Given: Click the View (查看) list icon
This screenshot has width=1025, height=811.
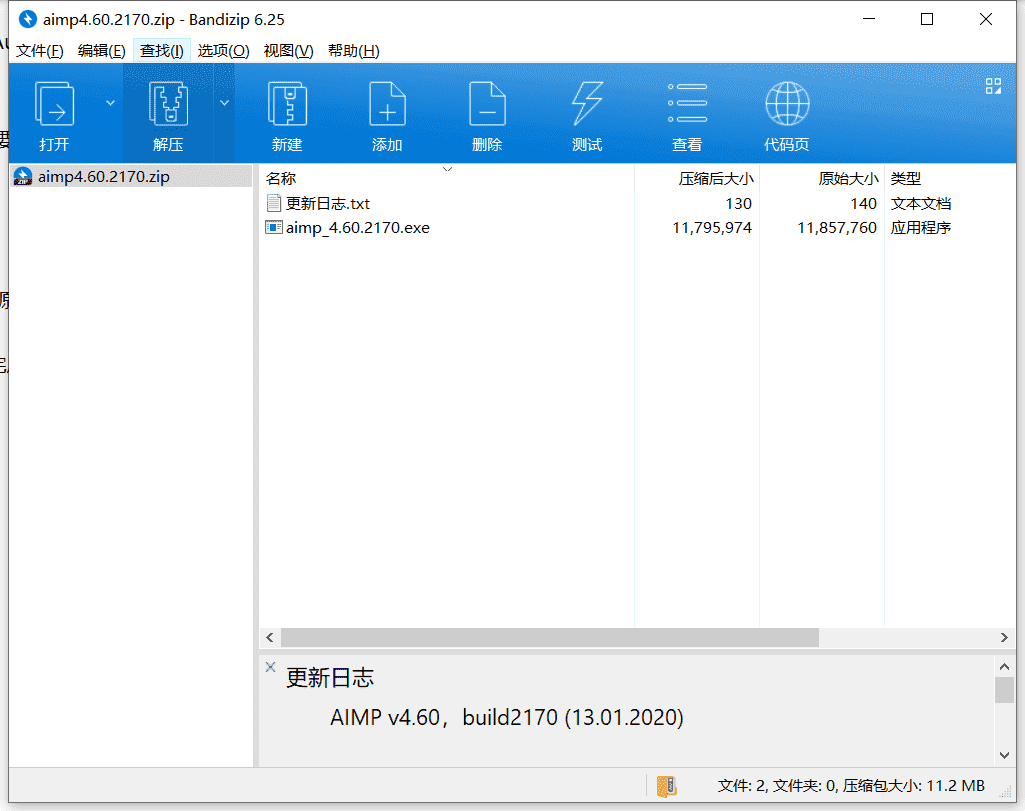Looking at the screenshot, I should point(687,103).
